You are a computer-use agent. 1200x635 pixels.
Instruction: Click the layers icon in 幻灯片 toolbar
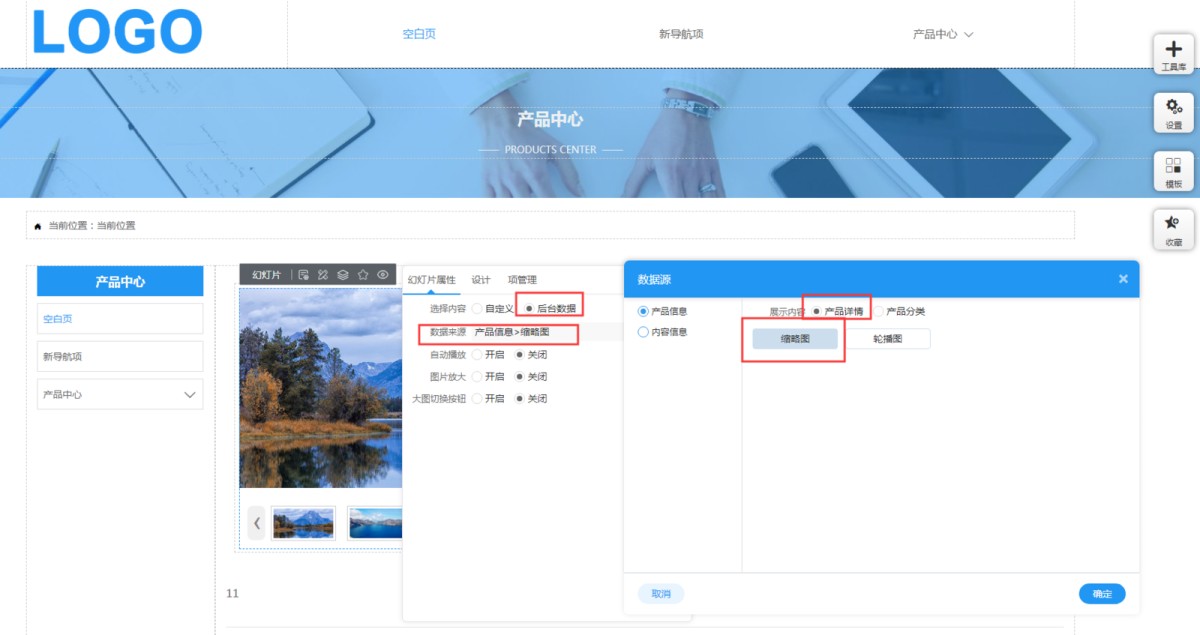point(343,274)
